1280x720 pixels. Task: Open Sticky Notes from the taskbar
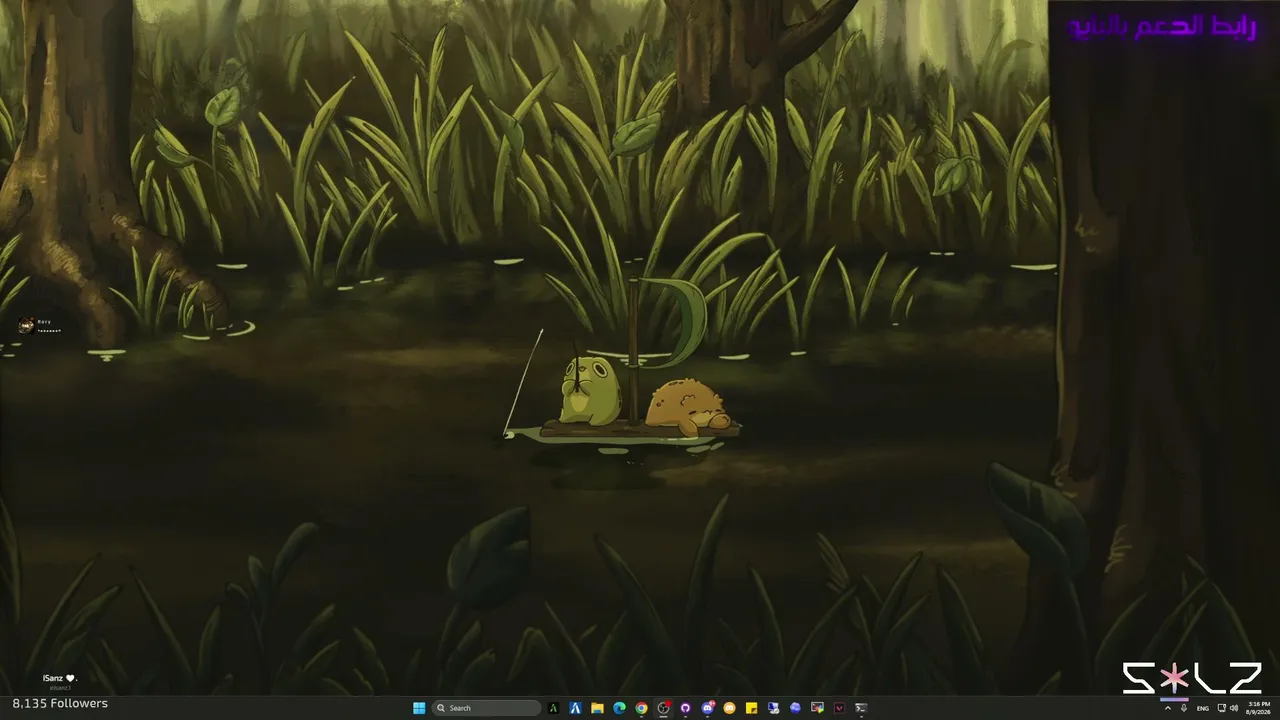(x=751, y=708)
